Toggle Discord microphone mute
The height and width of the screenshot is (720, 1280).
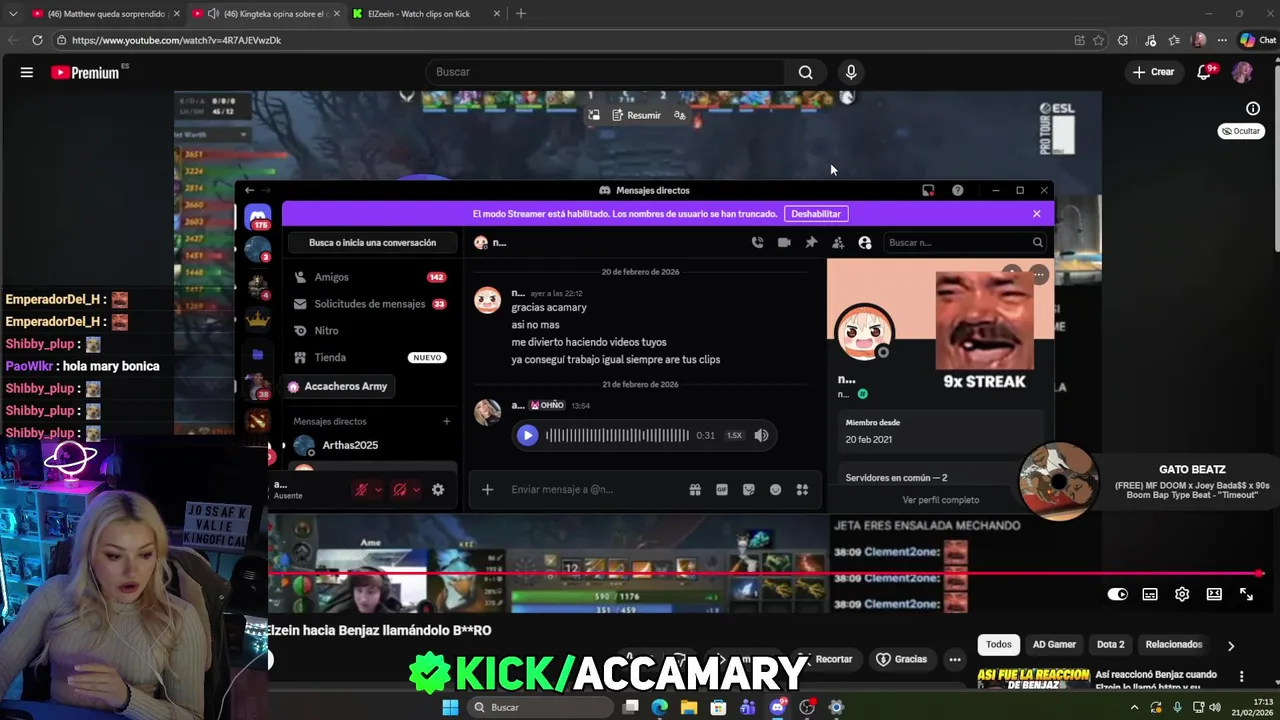[x=361, y=489]
